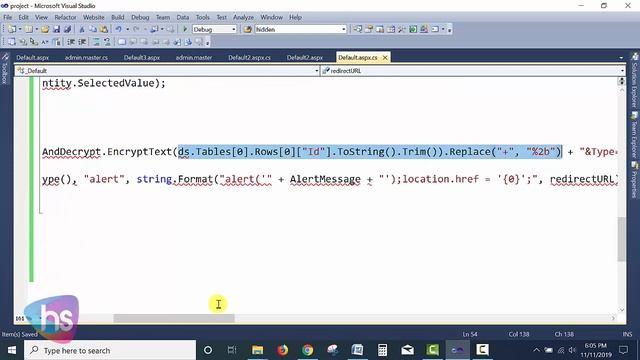Click the AlertMessage variable in the code
This screenshot has height=360, width=640.
[325, 179]
